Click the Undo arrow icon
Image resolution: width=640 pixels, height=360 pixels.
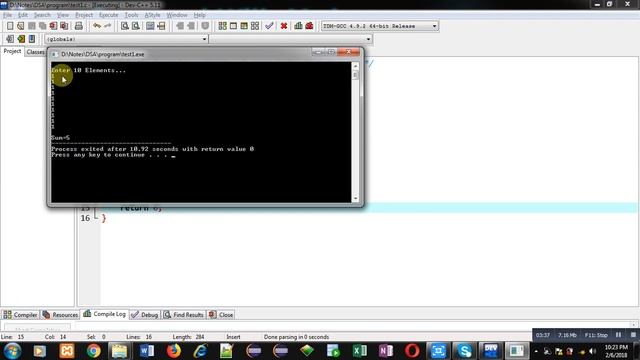pyautogui.click(x=97, y=26)
